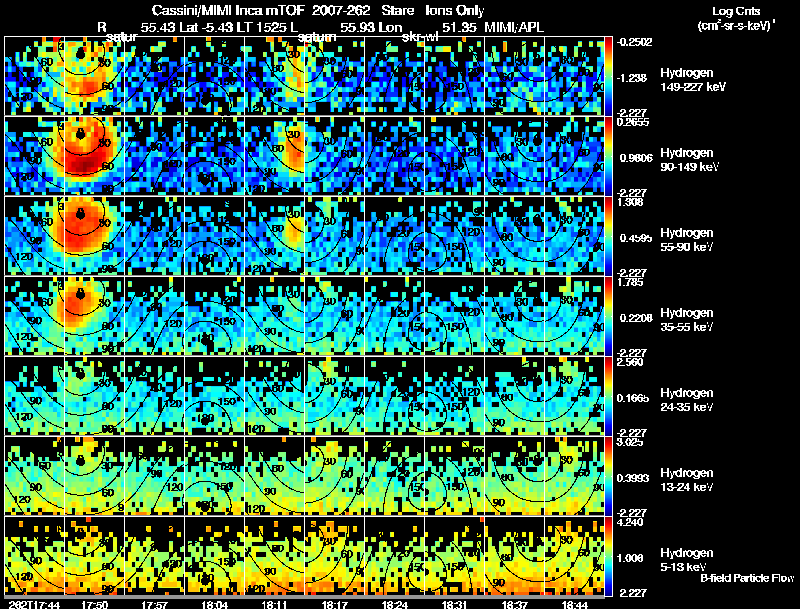Click the "skr_wl" label above the top row

pos(420,37)
